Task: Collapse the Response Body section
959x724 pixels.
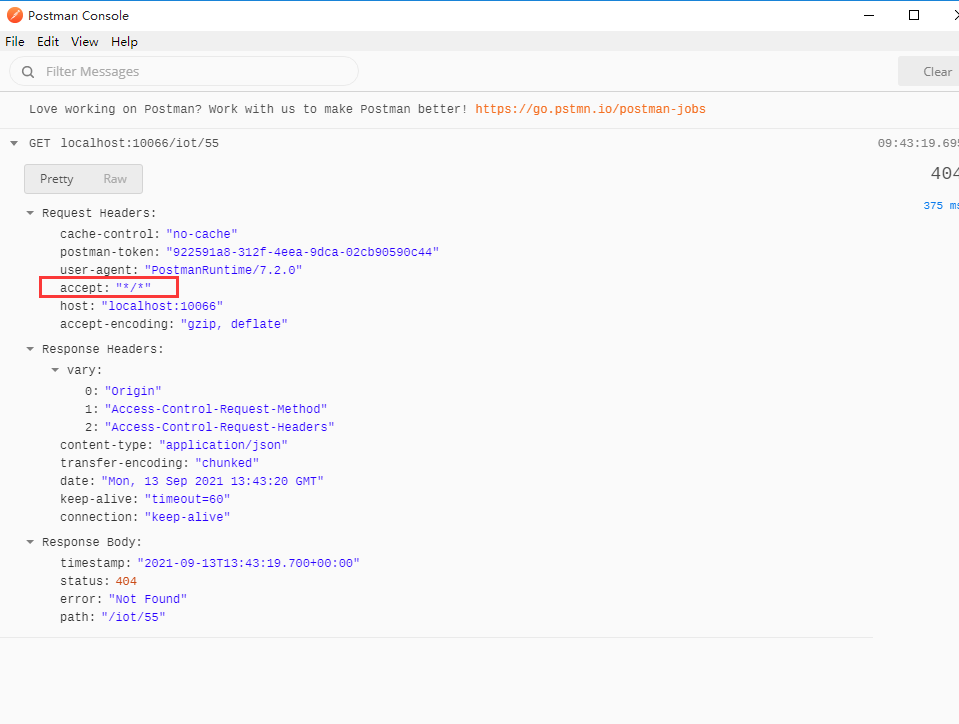Action: pyautogui.click(x=30, y=542)
